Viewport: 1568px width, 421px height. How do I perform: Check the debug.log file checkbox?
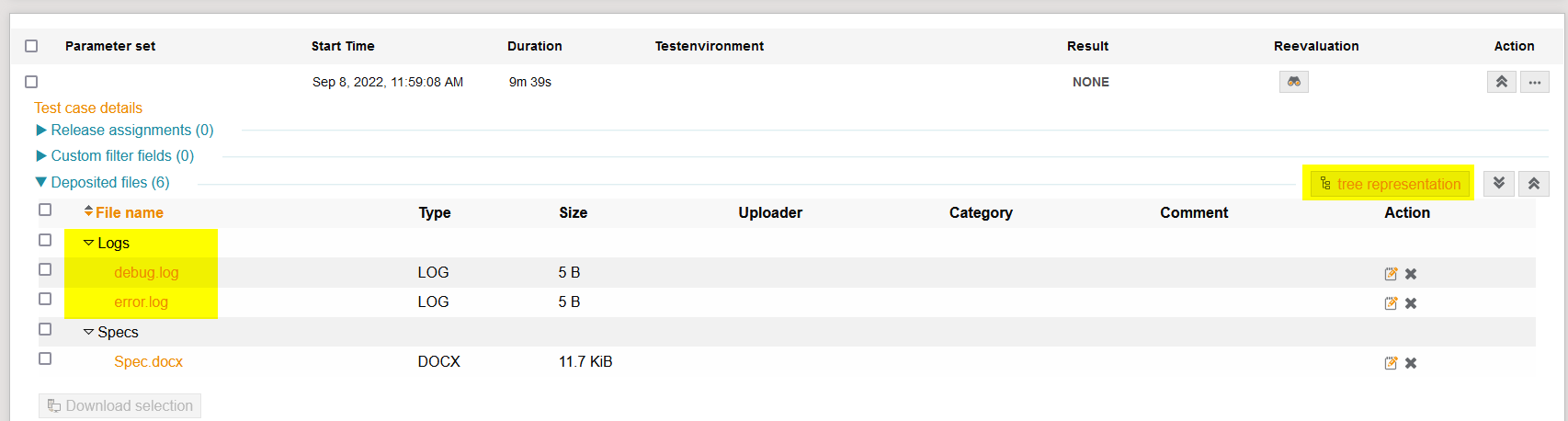click(x=45, y=269)
